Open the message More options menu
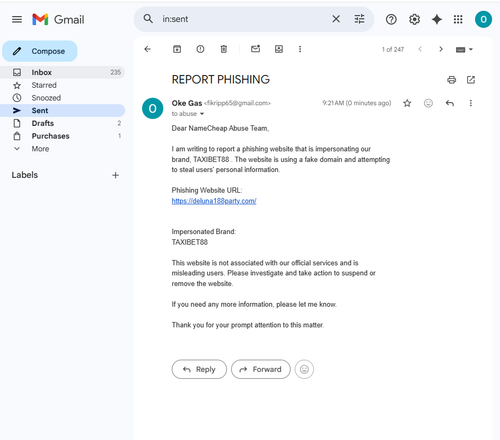 pos(471,103)
